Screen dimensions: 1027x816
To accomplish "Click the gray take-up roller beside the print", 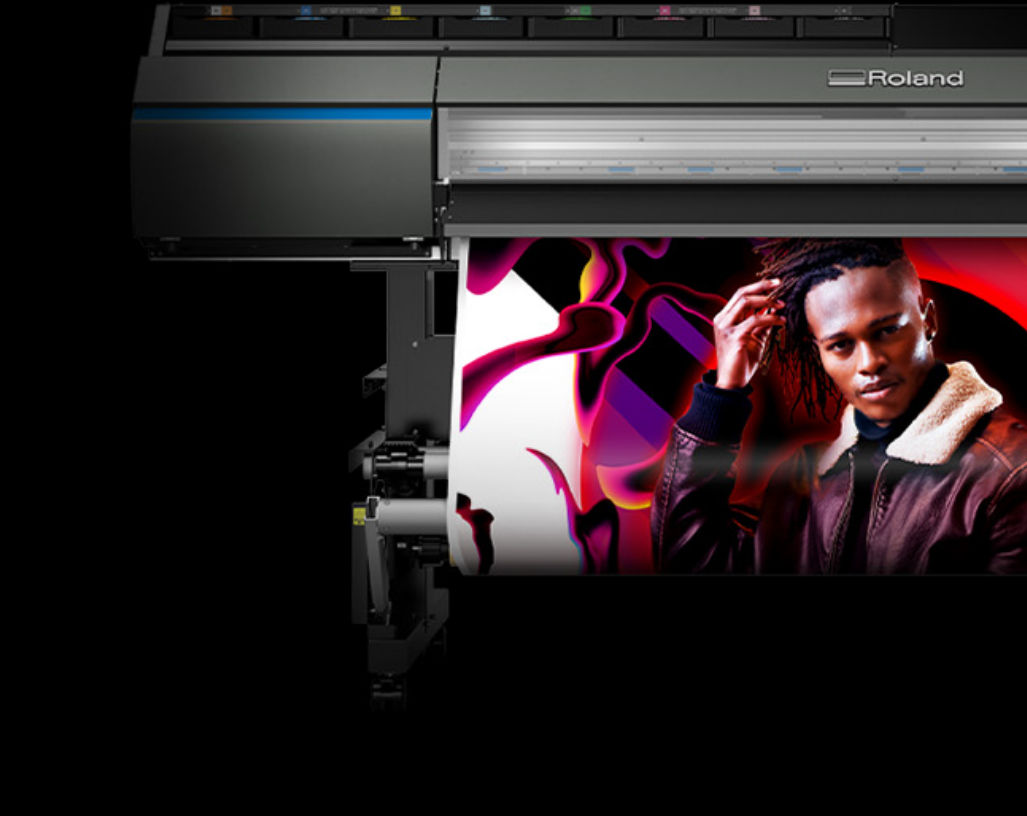I will tap(413, 517).
